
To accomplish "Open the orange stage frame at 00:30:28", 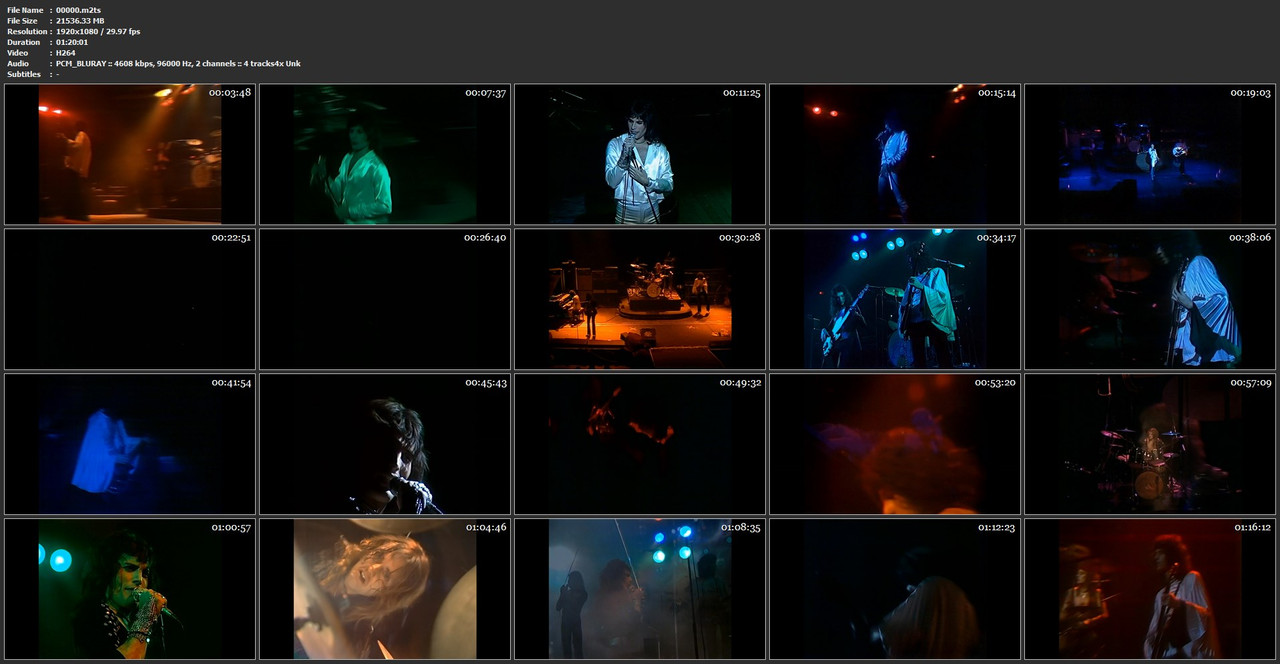I will 640,299.
